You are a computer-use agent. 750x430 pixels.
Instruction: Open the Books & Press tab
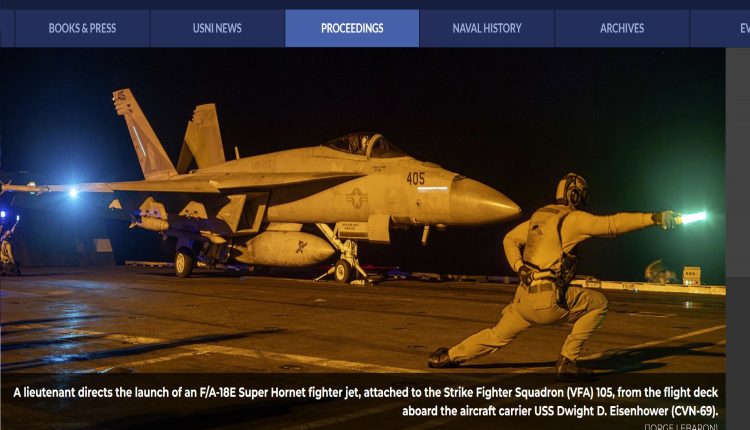[82, 28]
